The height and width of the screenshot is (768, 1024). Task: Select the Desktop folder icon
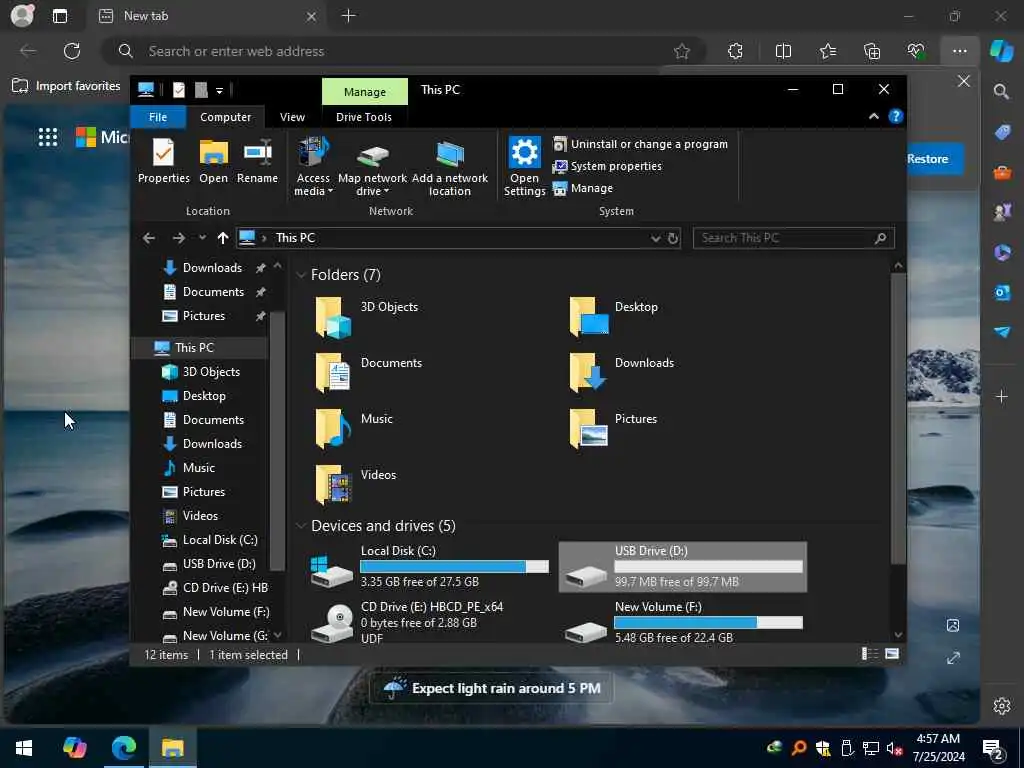(x=589, y=317)
